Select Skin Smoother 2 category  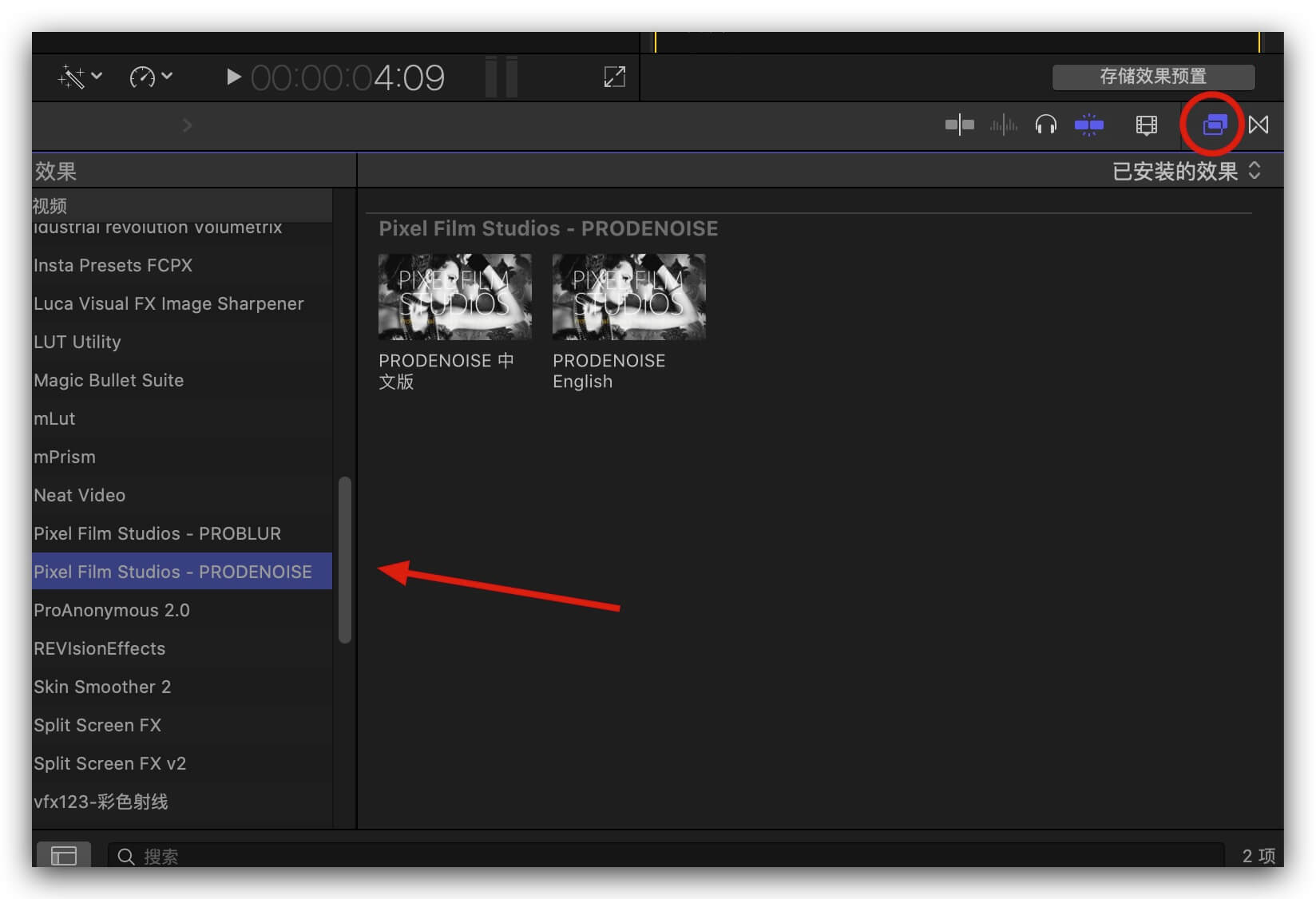pyautogui.click(x=182, y=687)
